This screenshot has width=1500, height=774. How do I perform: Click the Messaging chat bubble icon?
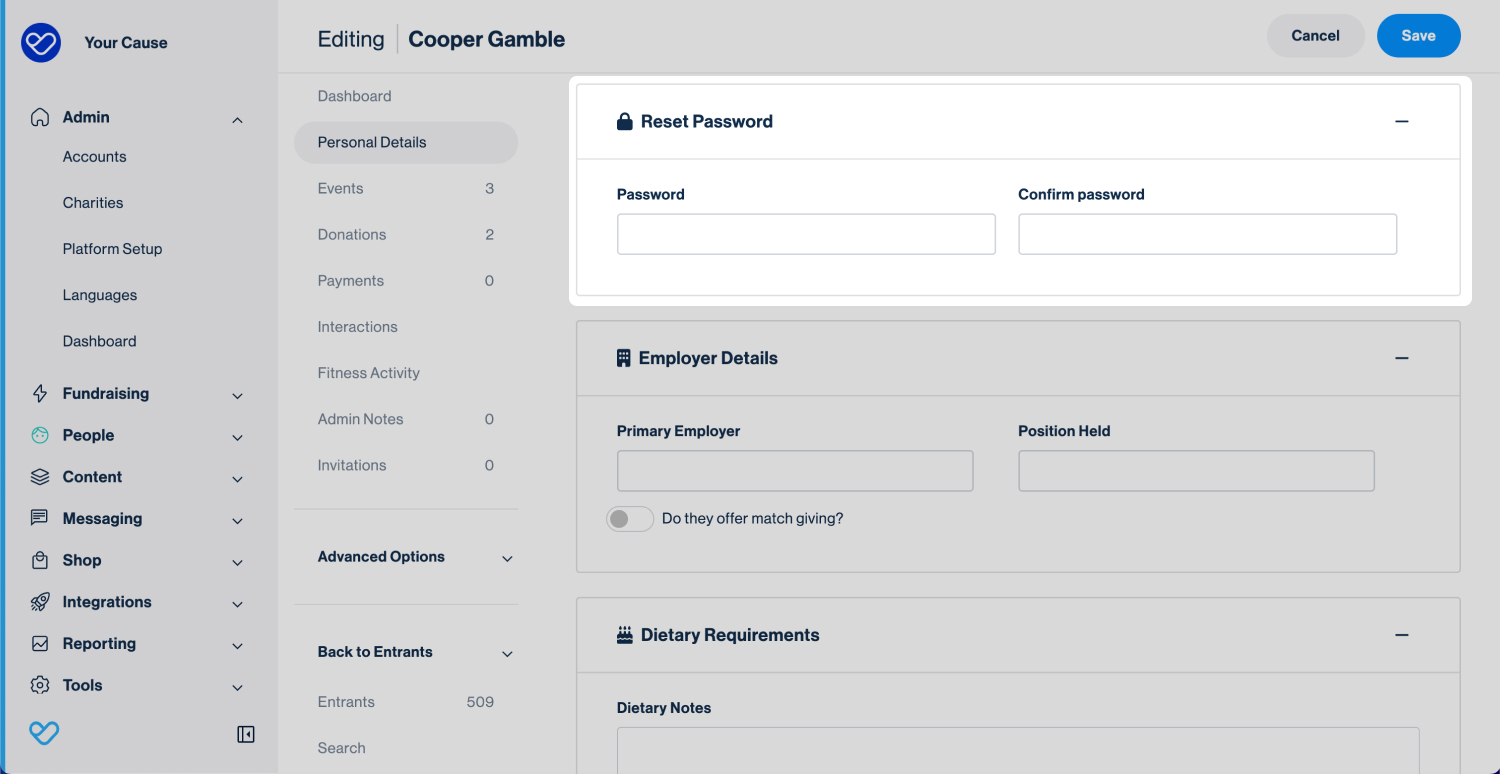click(x=40, y=519)
